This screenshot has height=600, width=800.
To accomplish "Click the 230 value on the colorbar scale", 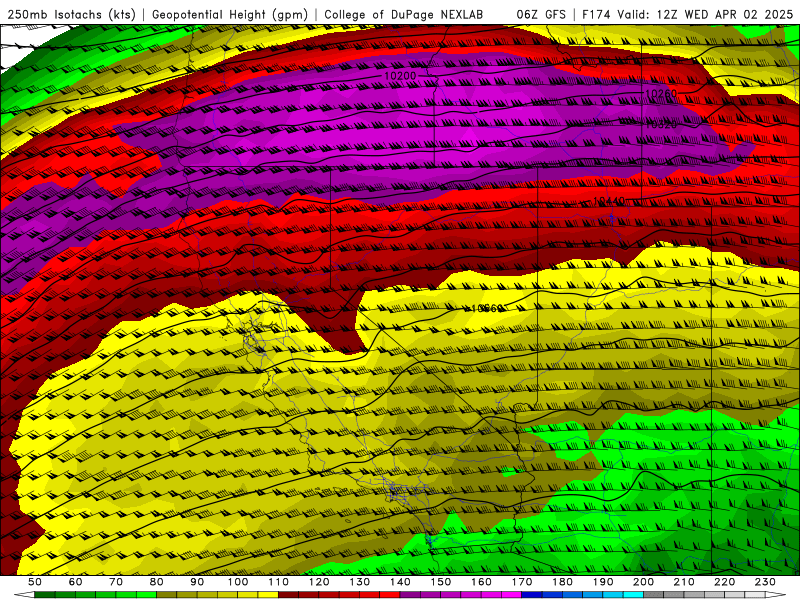I will click(x=765, y=582).
